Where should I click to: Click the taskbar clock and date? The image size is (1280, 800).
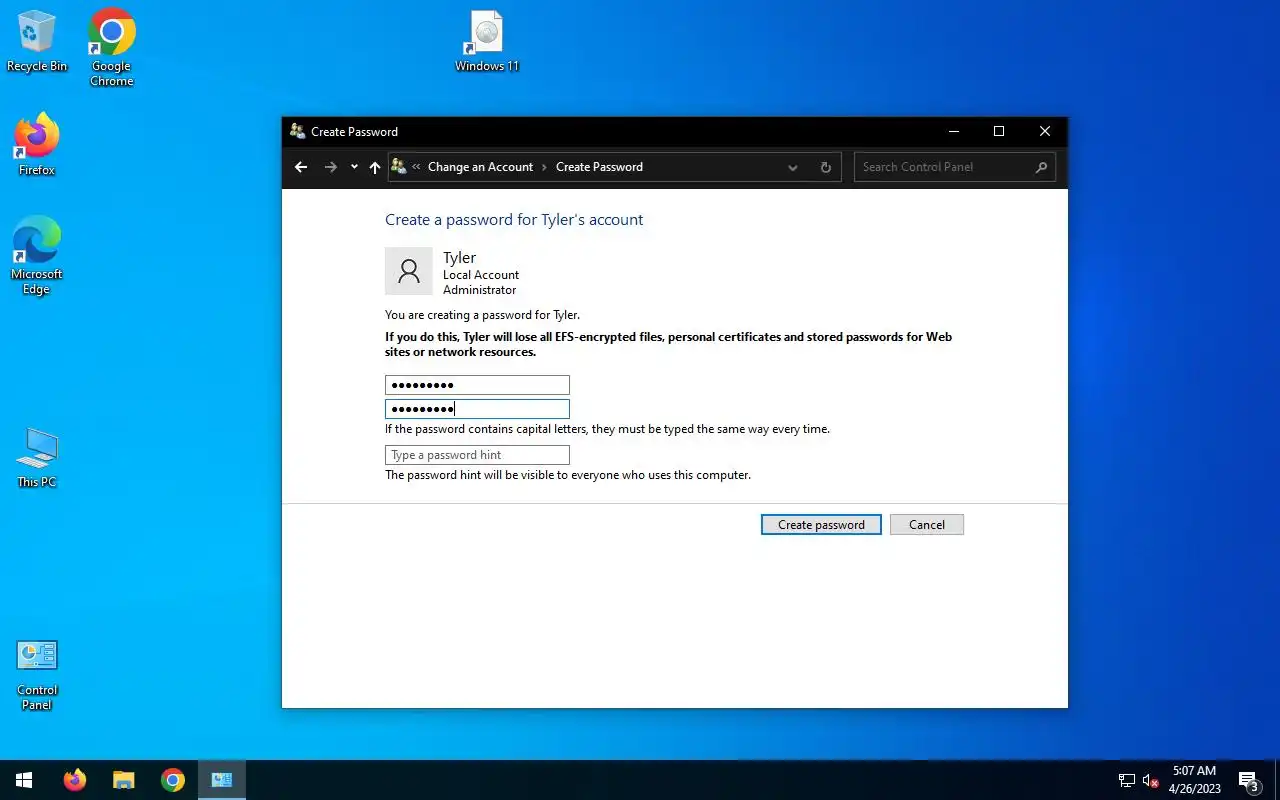(1195, 780)
